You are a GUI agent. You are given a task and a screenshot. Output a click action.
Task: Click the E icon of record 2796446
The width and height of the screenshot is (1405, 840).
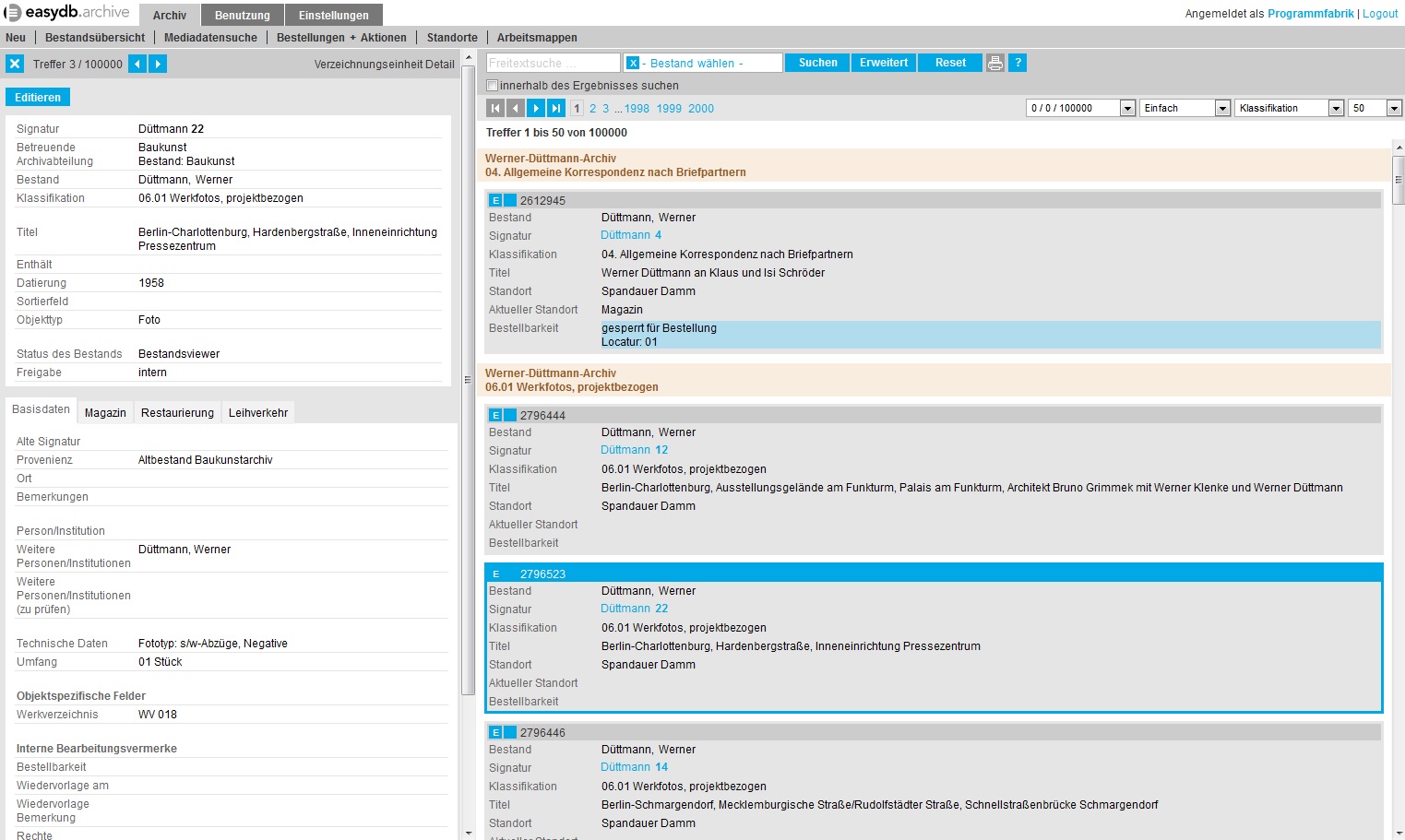pos(495,732)
